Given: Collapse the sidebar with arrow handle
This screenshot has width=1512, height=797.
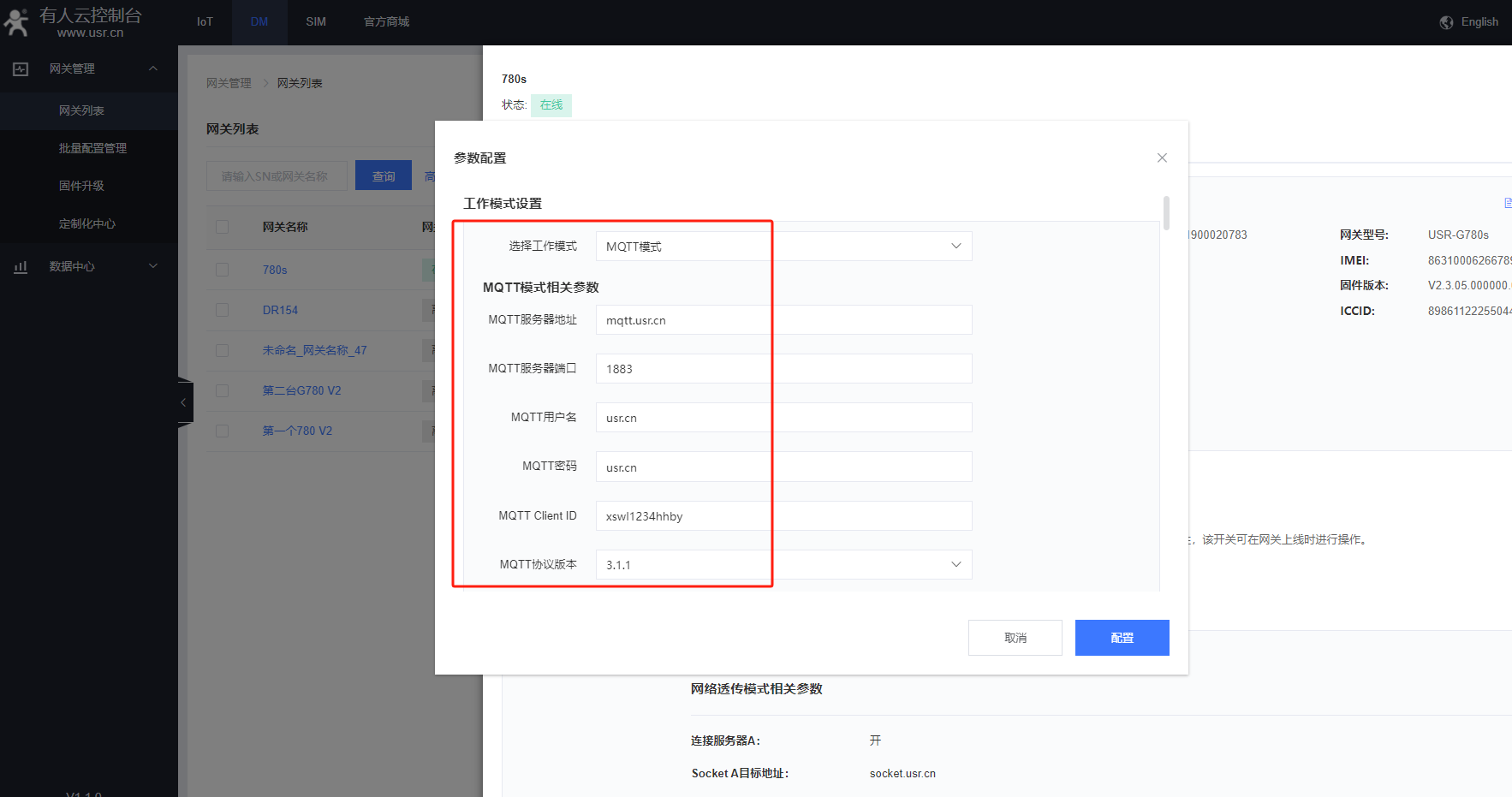Looking at the screenshot, I should click(x=184, y=401).
